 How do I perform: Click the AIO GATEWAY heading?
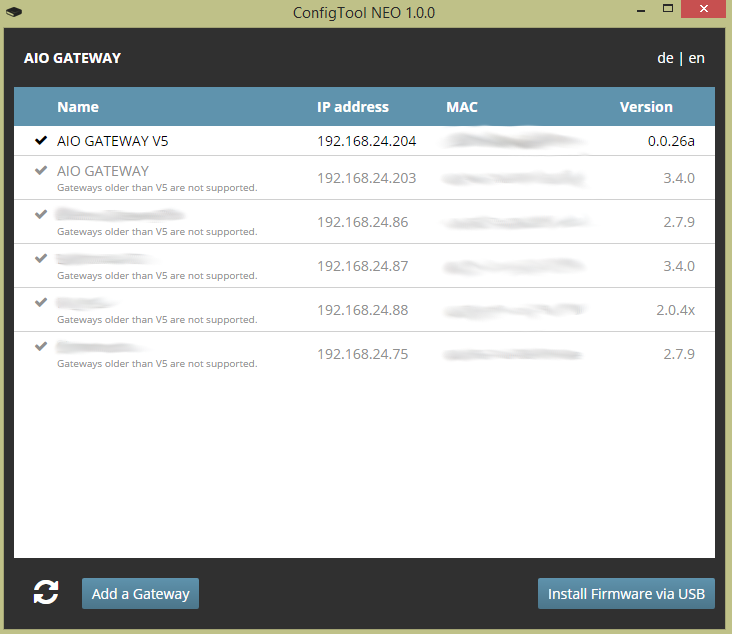(x=72, y=58)
